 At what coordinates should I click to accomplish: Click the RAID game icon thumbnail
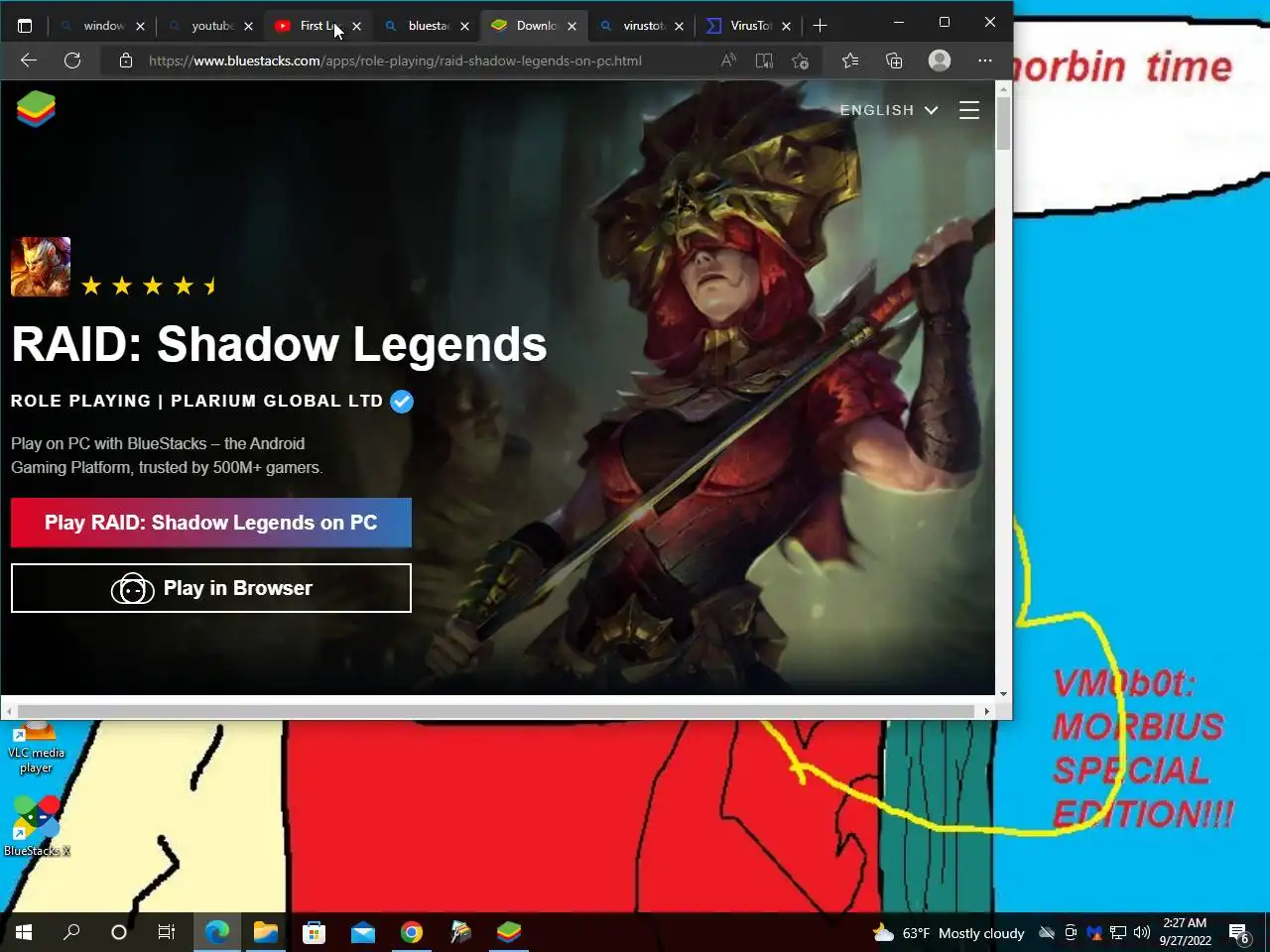click(41, 267)
